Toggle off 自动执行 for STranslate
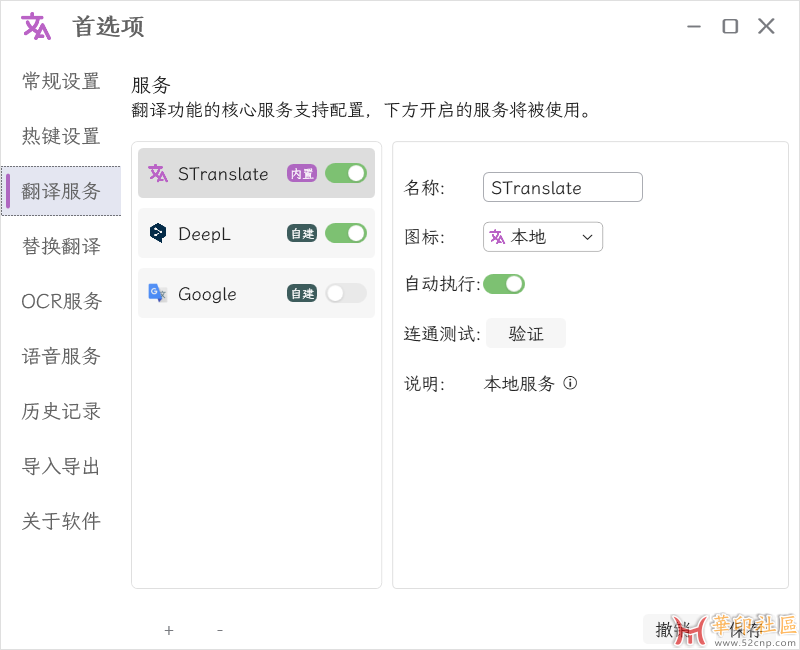The width and height of the screenshot is (800, 650). tap(504, 284)
